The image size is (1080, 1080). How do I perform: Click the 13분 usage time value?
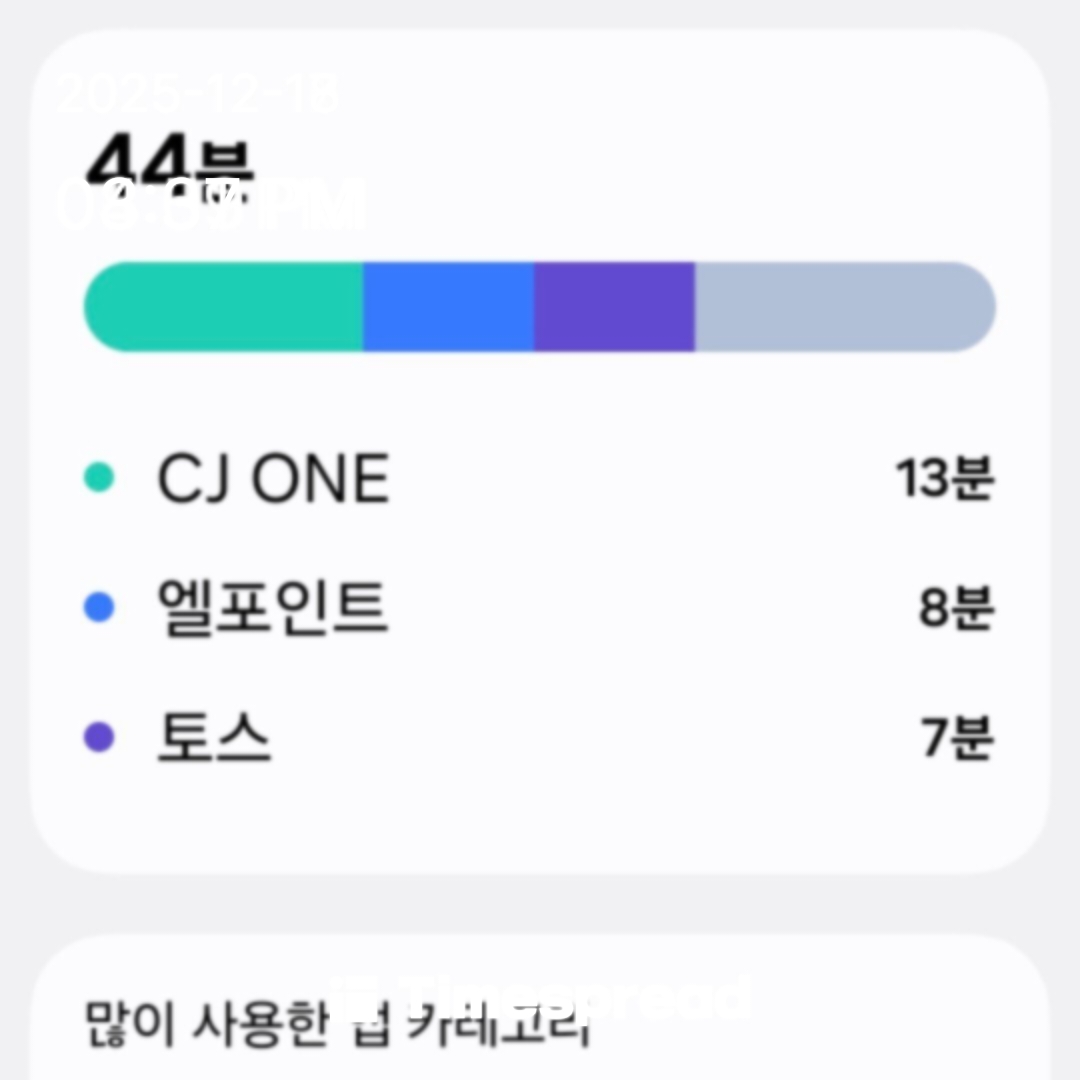[944, 479]
